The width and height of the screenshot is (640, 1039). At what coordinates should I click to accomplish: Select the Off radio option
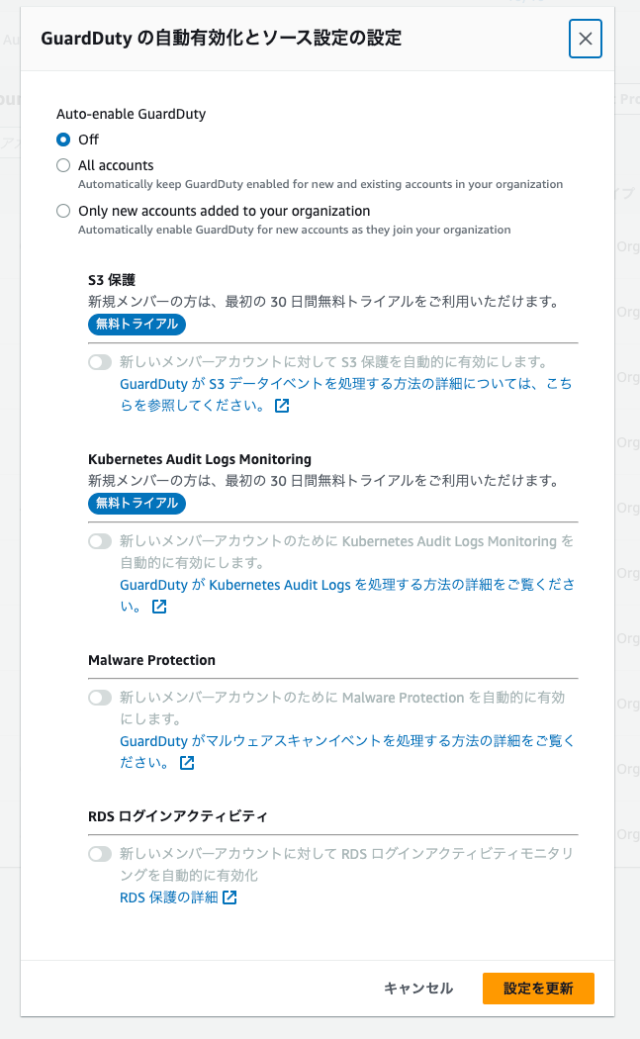pos(64,140)
